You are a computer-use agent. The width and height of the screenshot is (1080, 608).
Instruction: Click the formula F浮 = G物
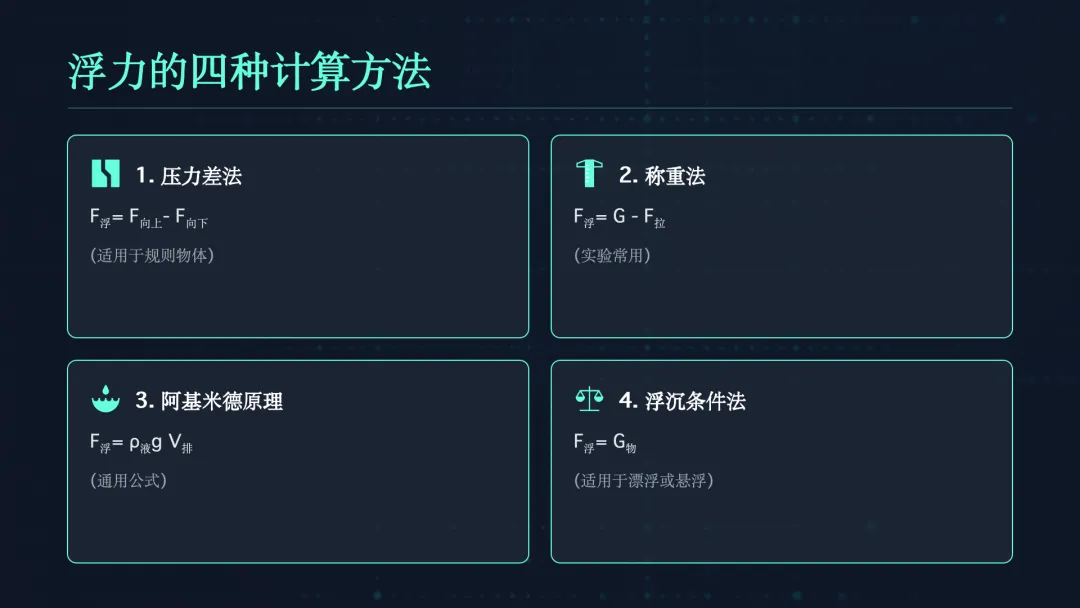coord(604,443)
